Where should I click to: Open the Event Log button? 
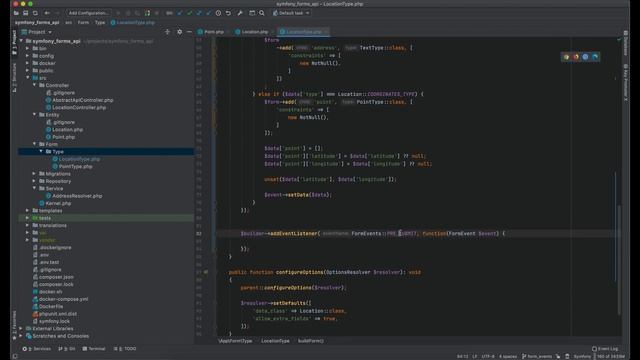pos(605,349)
